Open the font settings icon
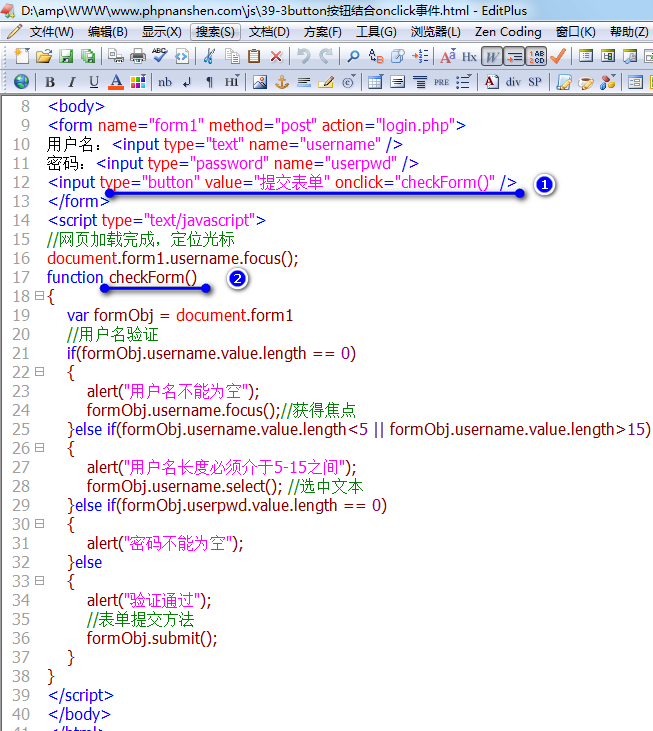This screenshot has height=731, width=653. tap(447, 56)
